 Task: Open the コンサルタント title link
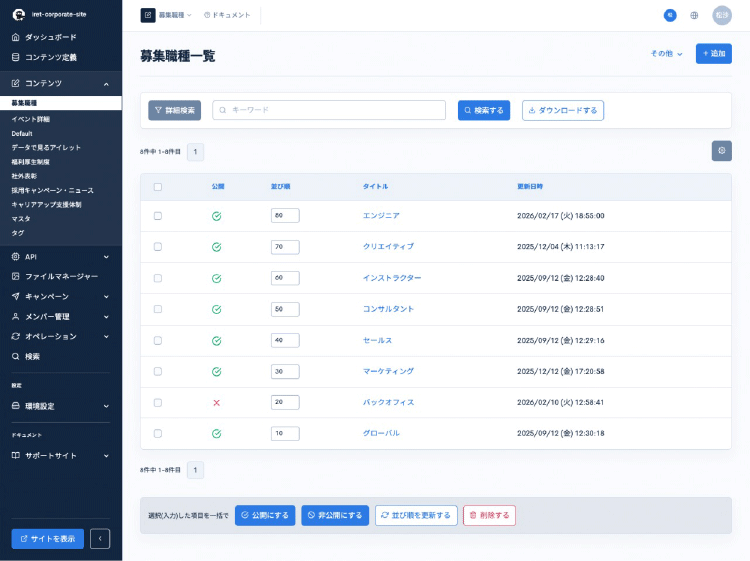(x=388, y=309)
